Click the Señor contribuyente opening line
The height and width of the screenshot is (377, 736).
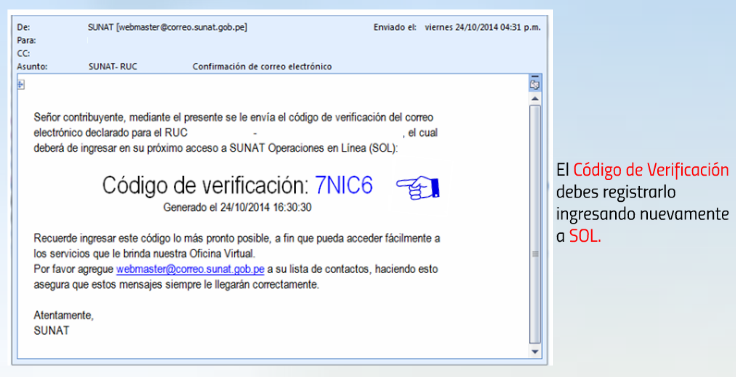pos(233,117)
